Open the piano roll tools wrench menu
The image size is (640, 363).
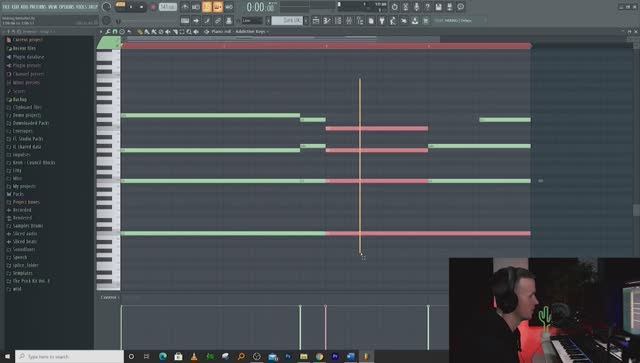point(108,31)
